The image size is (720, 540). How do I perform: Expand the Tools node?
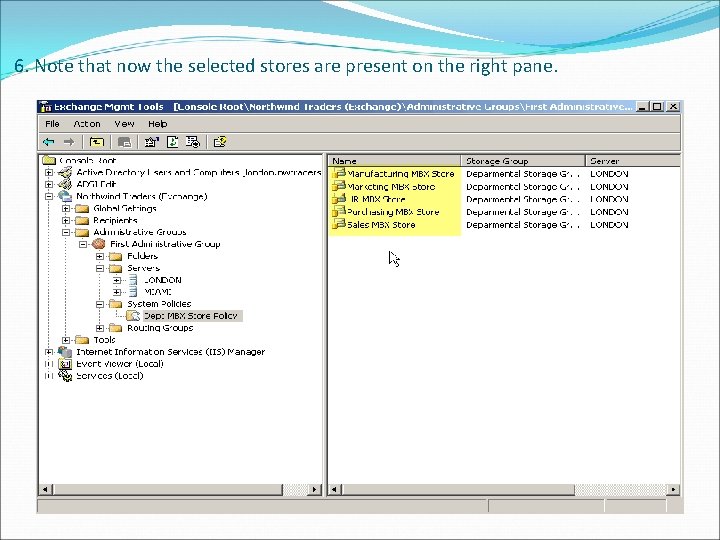click(66, 340)
